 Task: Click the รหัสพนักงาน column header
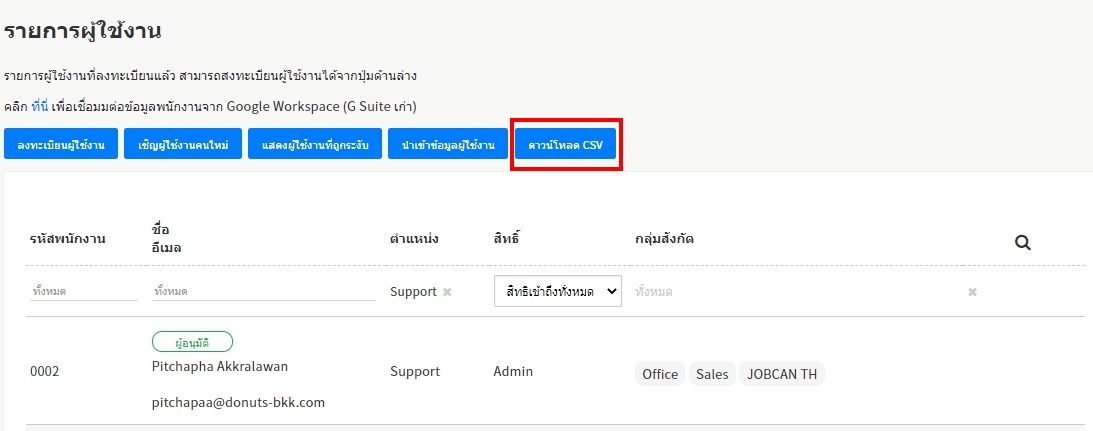point(68,239)
